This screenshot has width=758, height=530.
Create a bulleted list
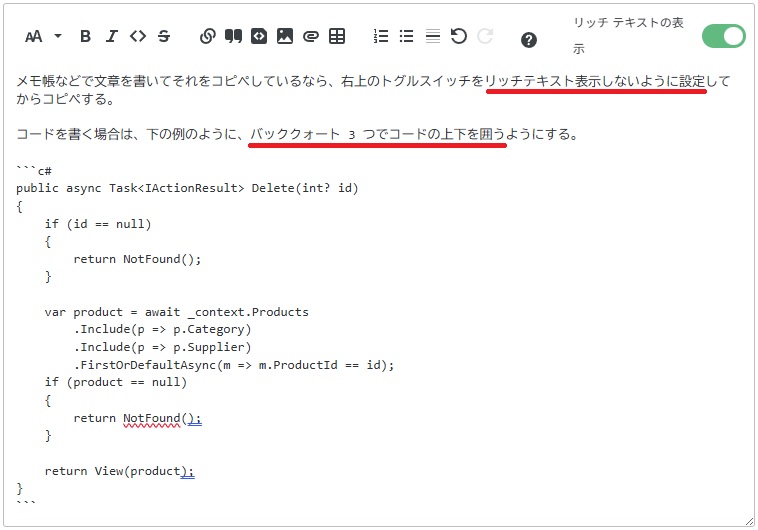point(407,36)
